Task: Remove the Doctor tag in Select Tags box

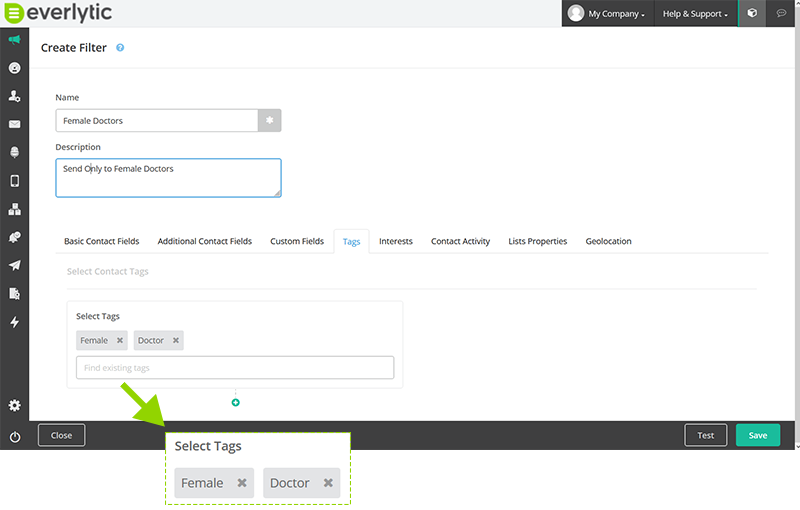Action: point(176,340)
